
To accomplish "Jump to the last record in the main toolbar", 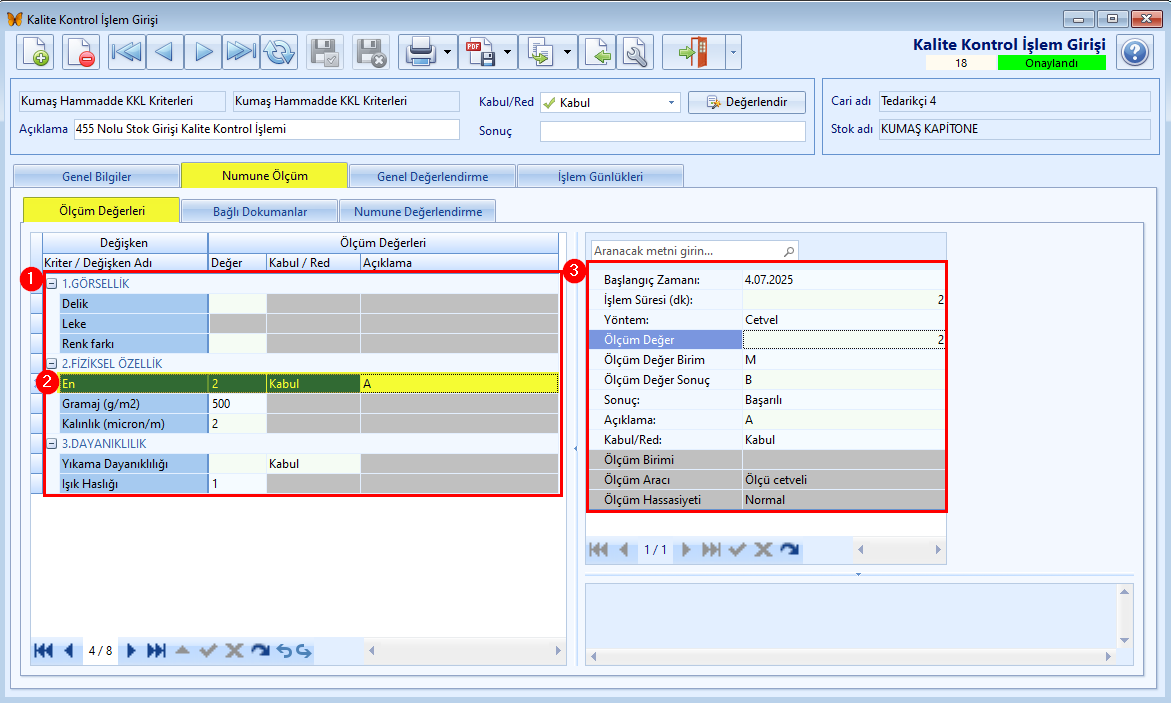I will coord(240,52).
